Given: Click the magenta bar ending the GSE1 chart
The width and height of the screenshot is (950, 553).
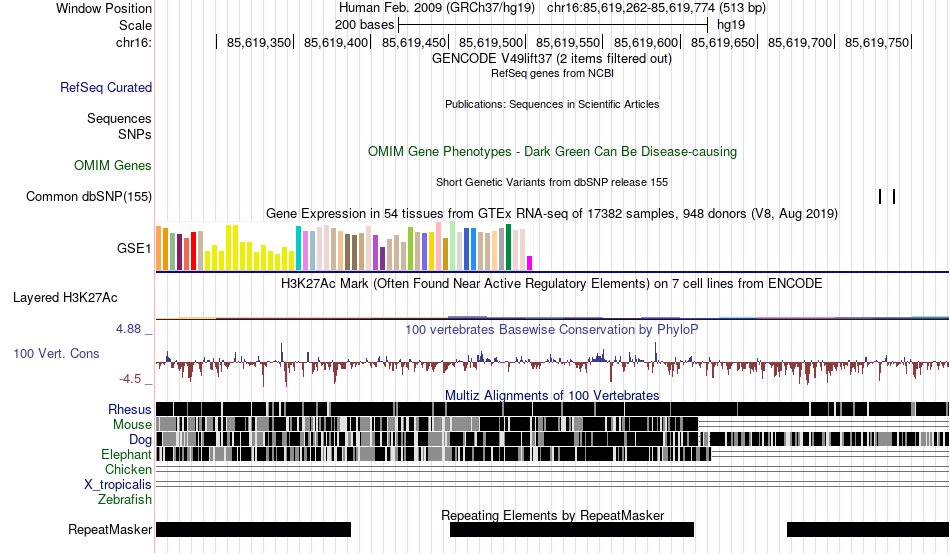Looking at the screenshot, I should [530, 263].
